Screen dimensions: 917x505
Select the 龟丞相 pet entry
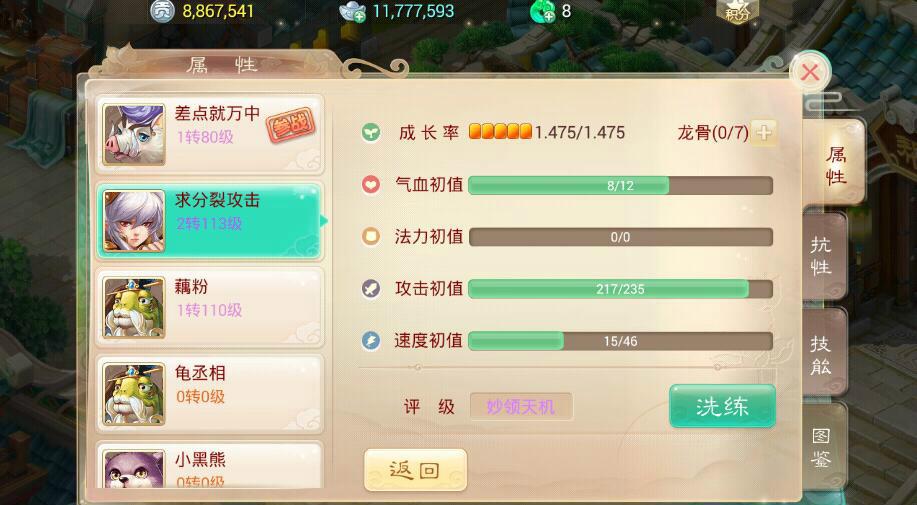click(x=209, y=394)
